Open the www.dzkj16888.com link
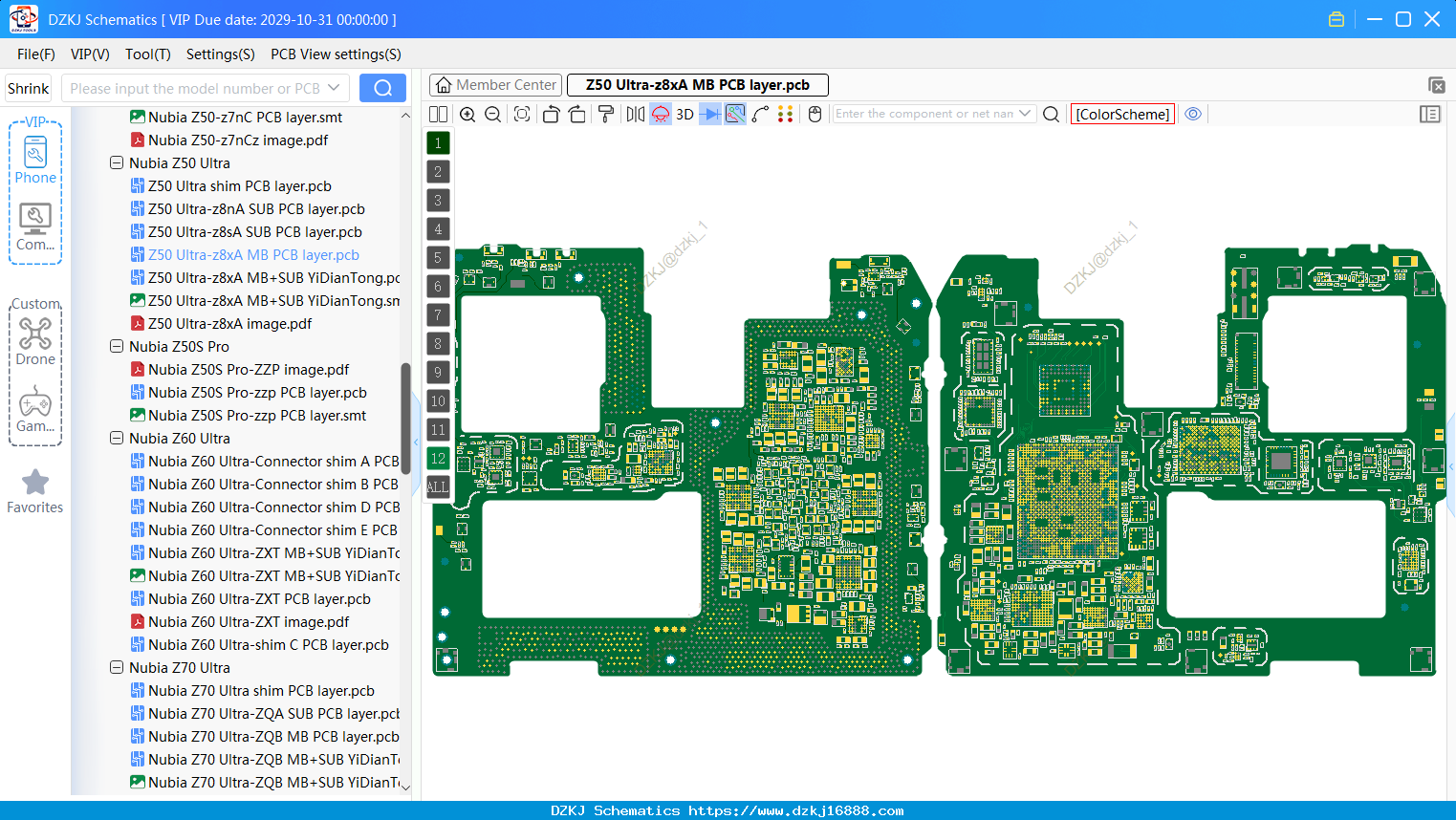Viewport: 1456px width, 820px height. click(795, 810)
